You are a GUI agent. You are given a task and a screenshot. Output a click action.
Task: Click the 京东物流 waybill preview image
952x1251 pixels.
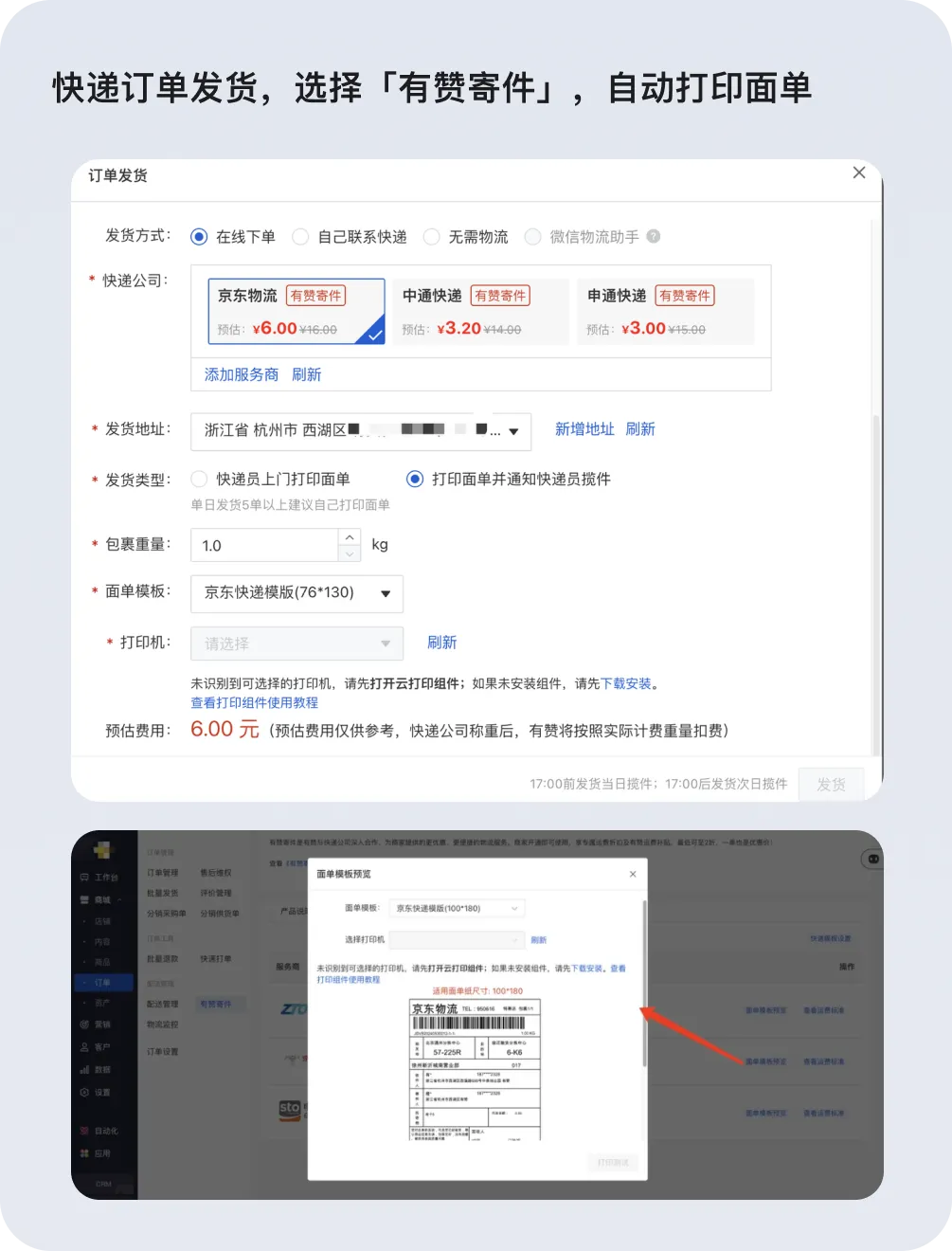click(x=475, y=1069)
